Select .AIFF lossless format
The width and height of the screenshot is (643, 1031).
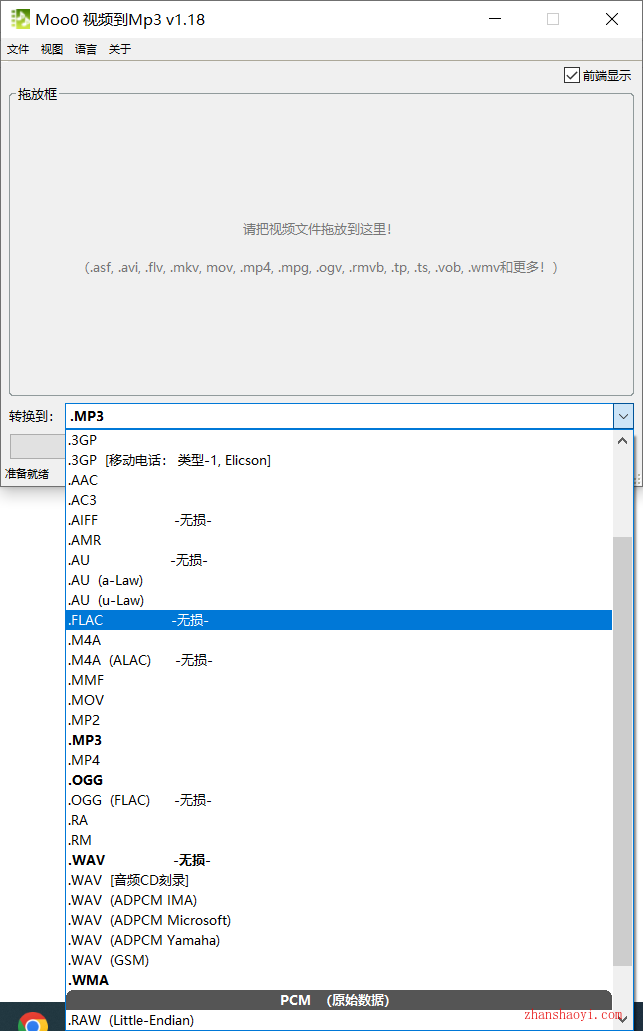click(339, 520)
